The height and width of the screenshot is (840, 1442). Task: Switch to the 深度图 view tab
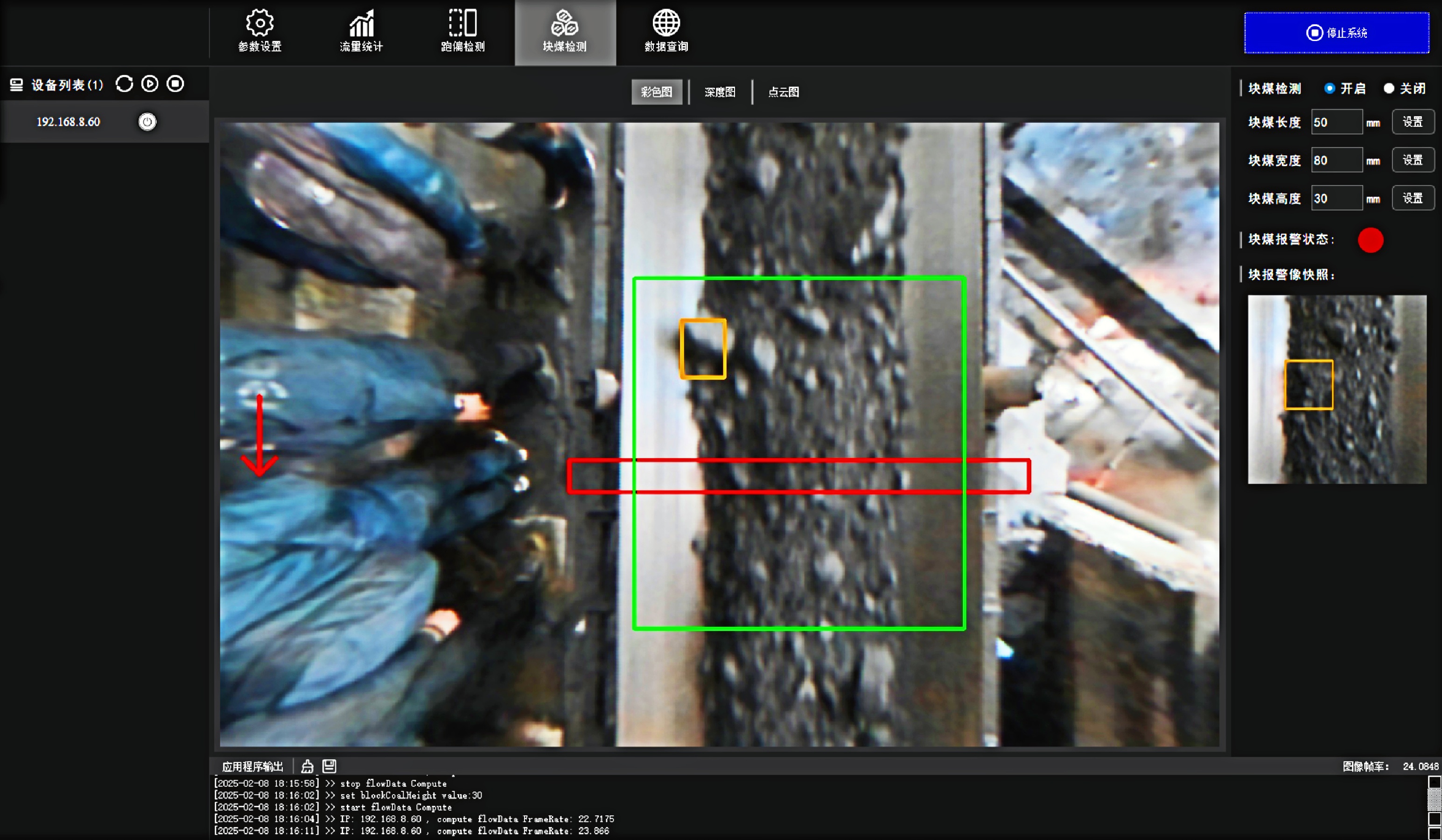click(x=719, y=92)
